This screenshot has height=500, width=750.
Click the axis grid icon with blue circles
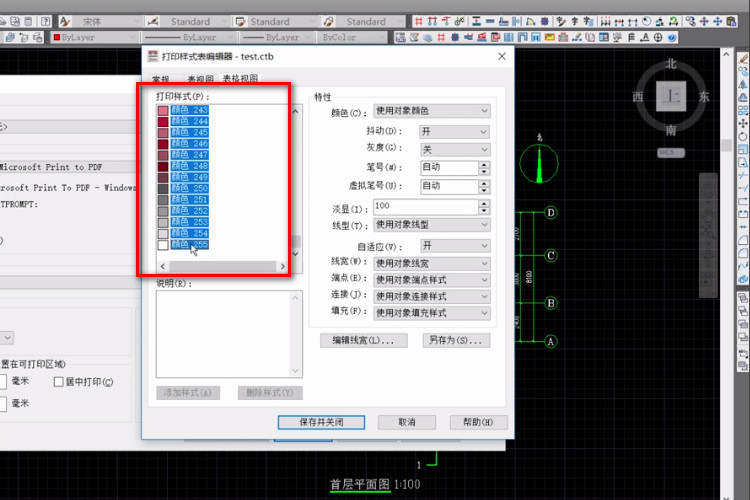point(432,22)
